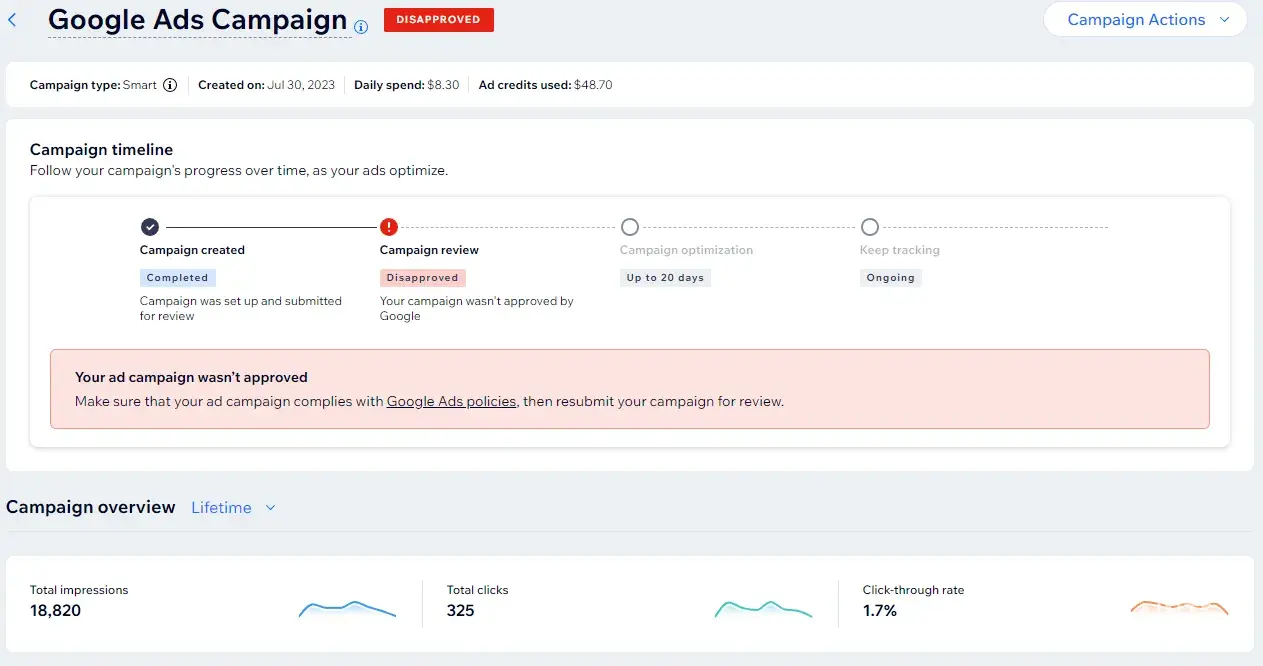The width and height of the screenshot is (1263, 666).
Task: Click the Total impressions sparkline chart
Action: coord(347,609)
